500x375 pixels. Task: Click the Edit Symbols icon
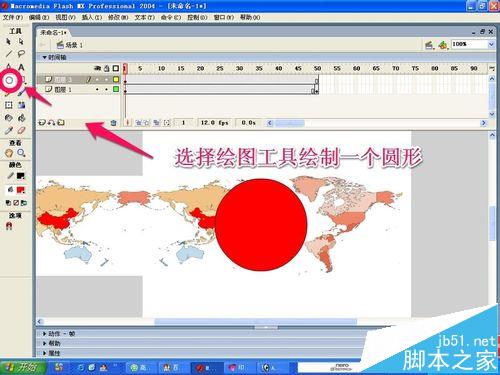[443, 45]
